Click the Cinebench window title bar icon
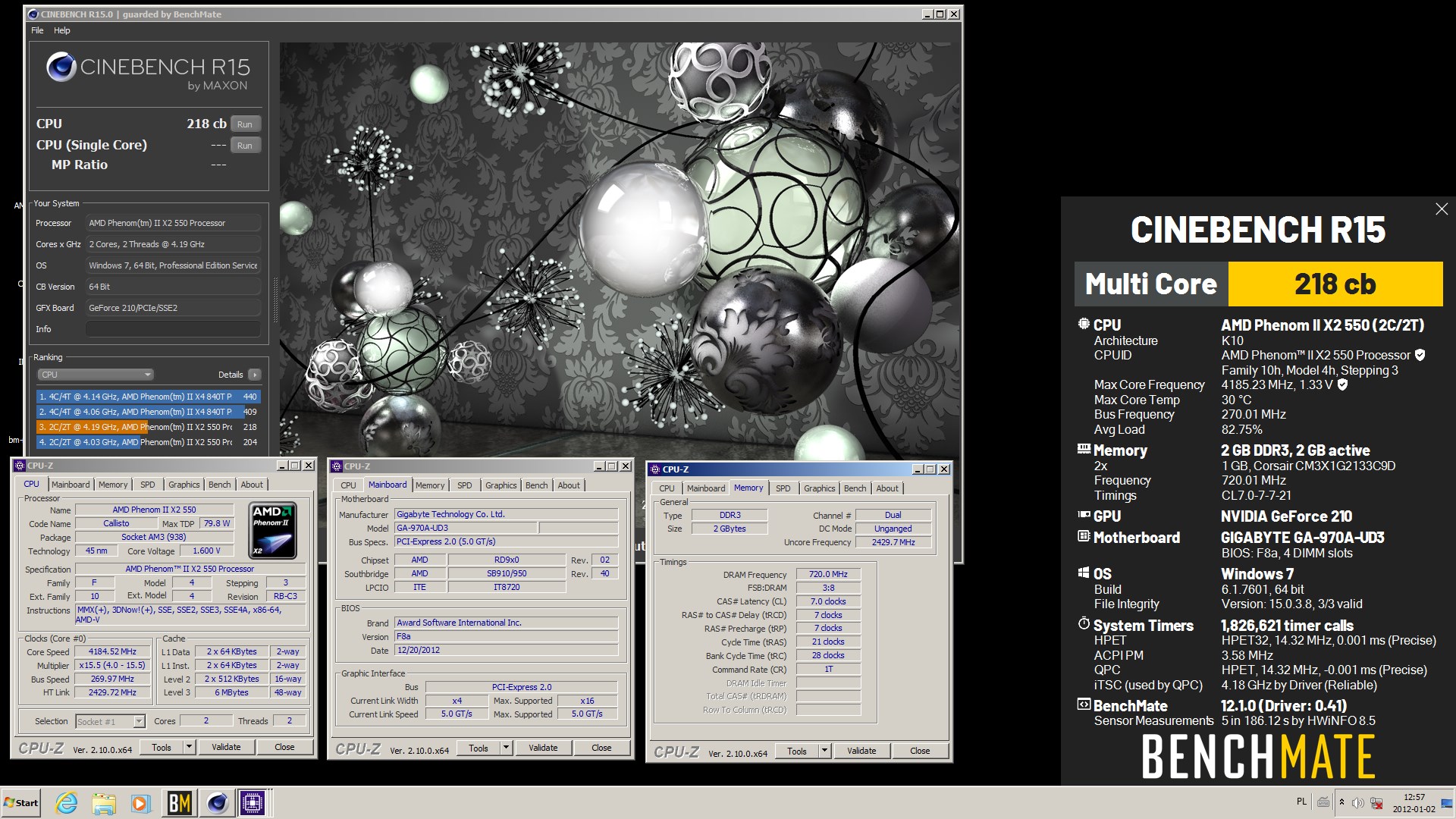Screen dimensions: 1456x819 [33, 14]
